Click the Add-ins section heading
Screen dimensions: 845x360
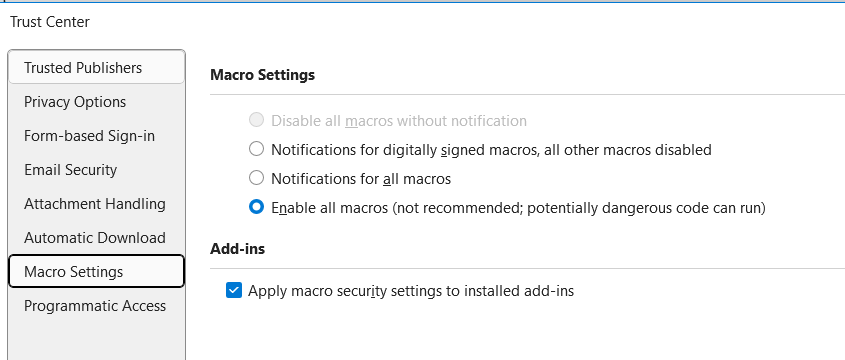click(x=237, y=249)
